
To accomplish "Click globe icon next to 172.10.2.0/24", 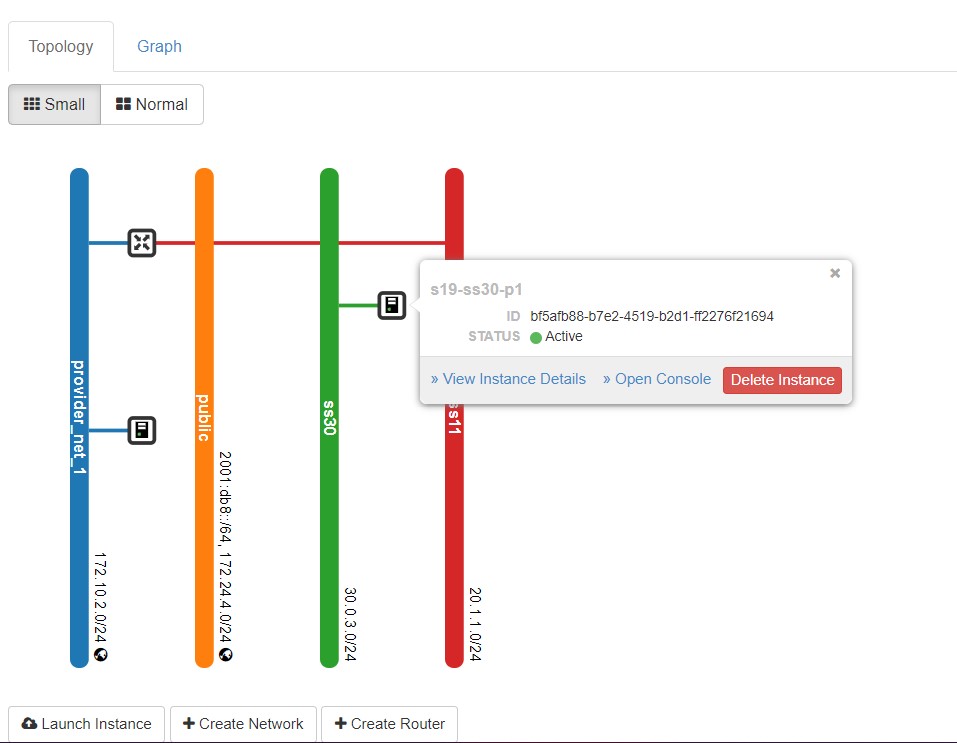I will [x=101, y=655].
